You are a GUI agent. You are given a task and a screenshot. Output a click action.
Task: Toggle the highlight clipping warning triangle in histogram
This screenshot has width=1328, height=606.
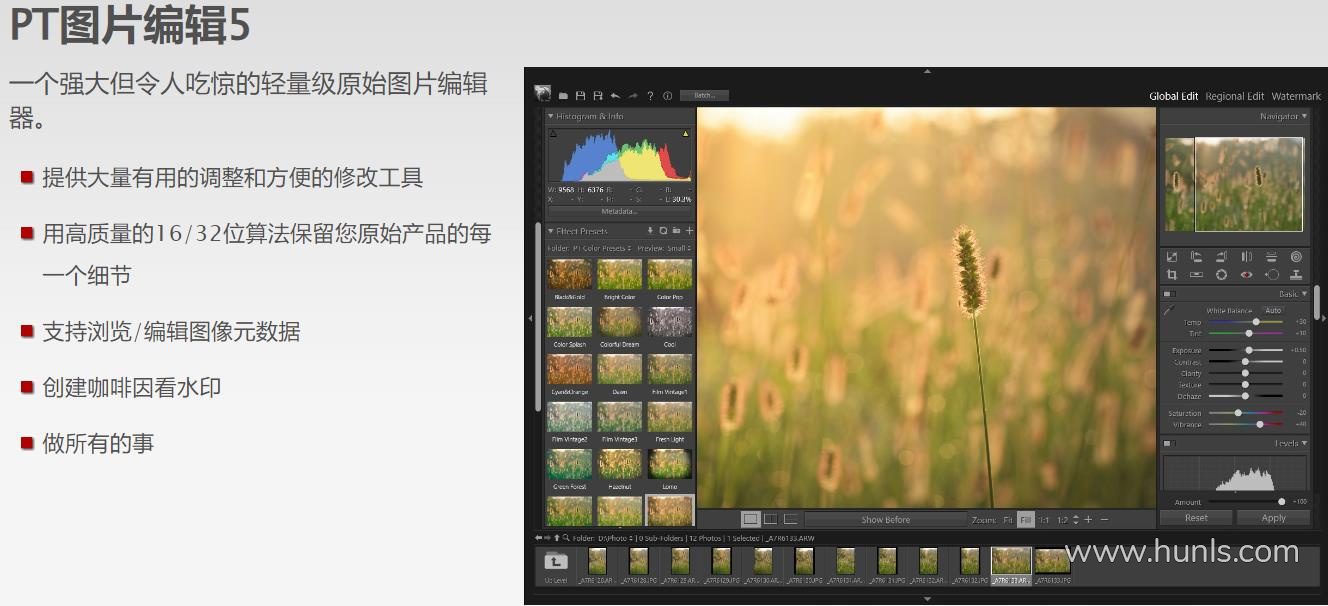[685, 134]
